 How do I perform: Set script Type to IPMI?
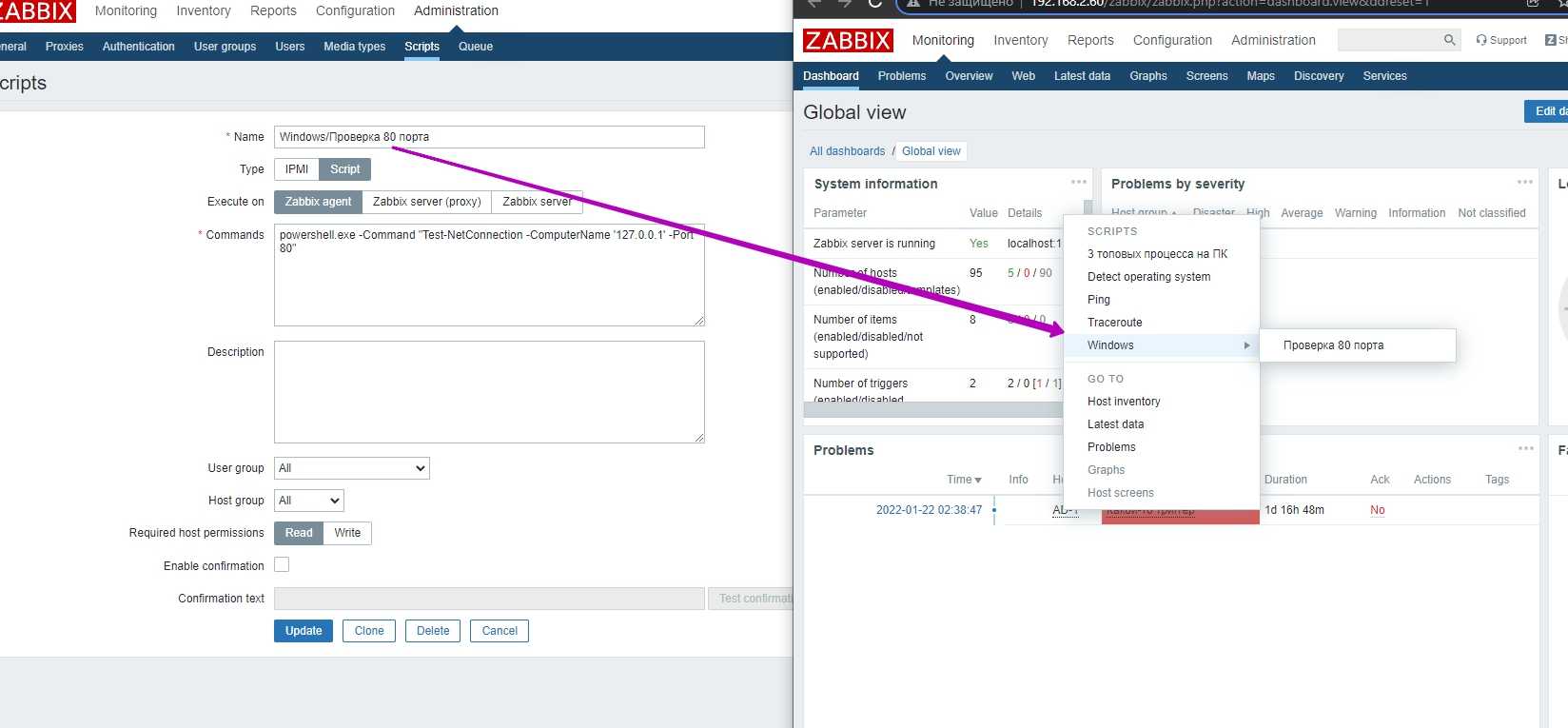[297, 169]
